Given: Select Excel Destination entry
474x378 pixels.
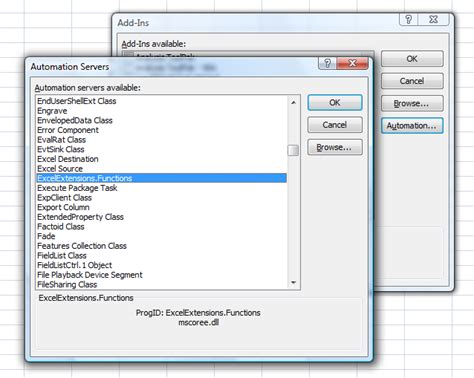Looking at the screenshot, I should click(161, 159).
